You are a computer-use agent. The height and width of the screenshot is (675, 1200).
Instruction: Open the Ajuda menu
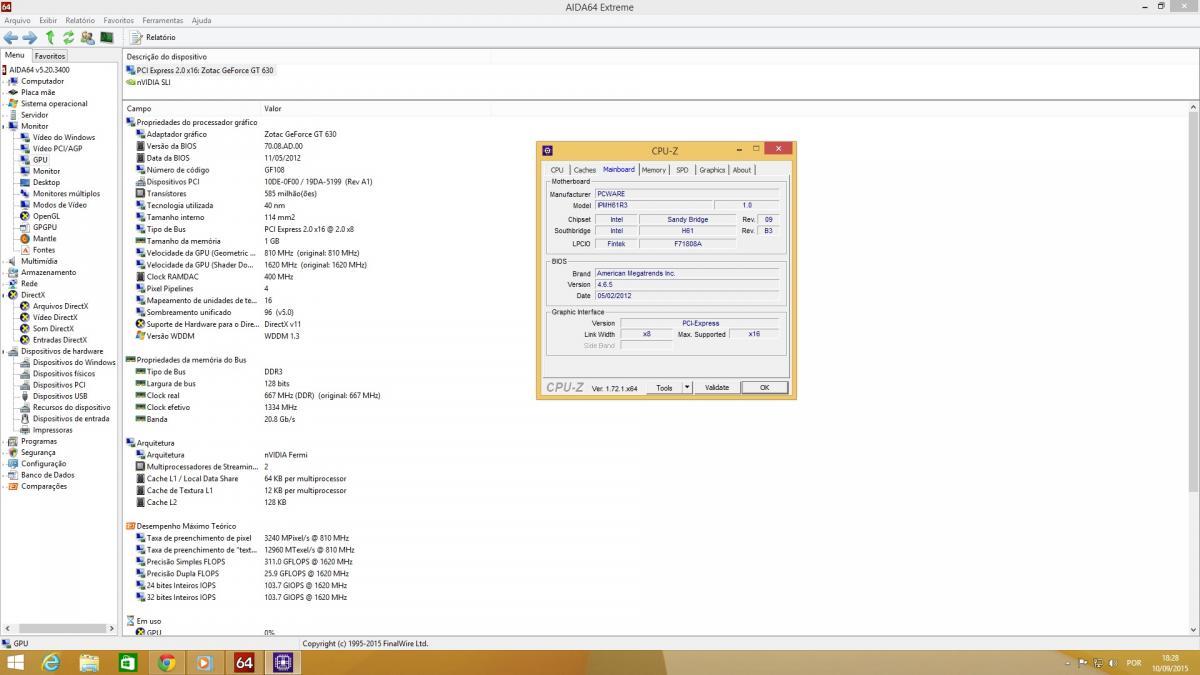tap(201, 20)
